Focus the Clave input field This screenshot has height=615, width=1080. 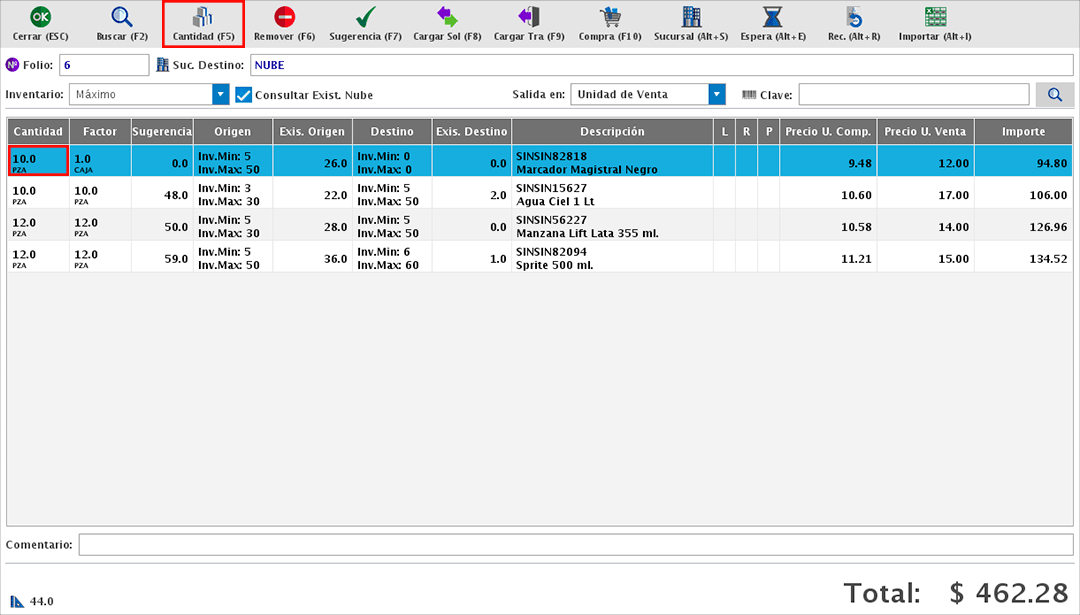click(x=913, y=95)
